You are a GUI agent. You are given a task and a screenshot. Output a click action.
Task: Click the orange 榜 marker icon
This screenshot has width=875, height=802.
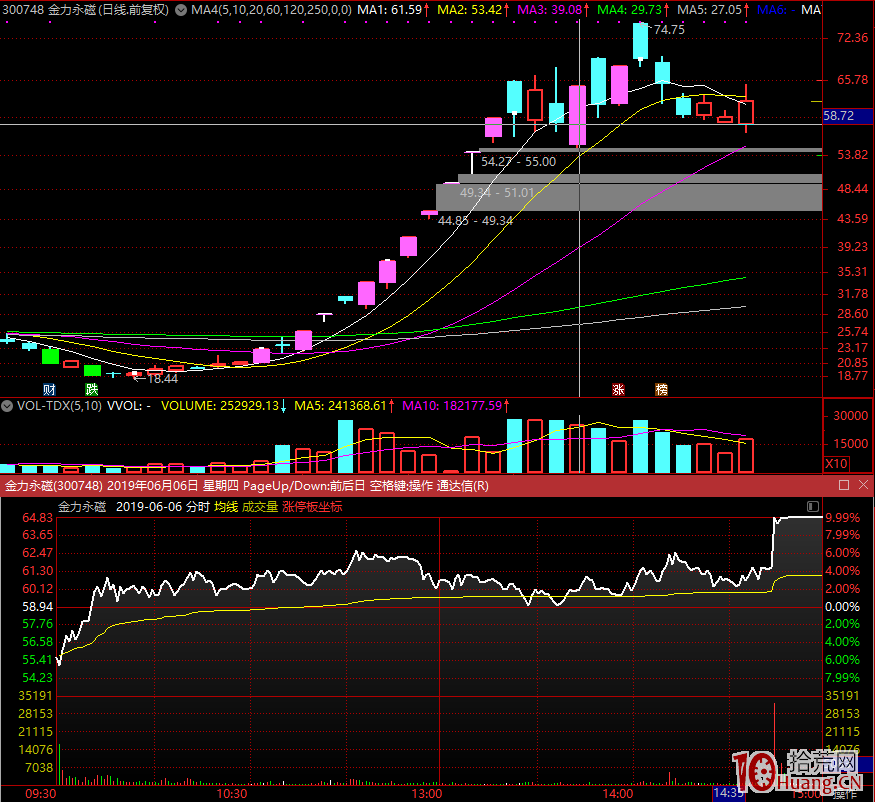pyautogui.click(x=661, y=389)
